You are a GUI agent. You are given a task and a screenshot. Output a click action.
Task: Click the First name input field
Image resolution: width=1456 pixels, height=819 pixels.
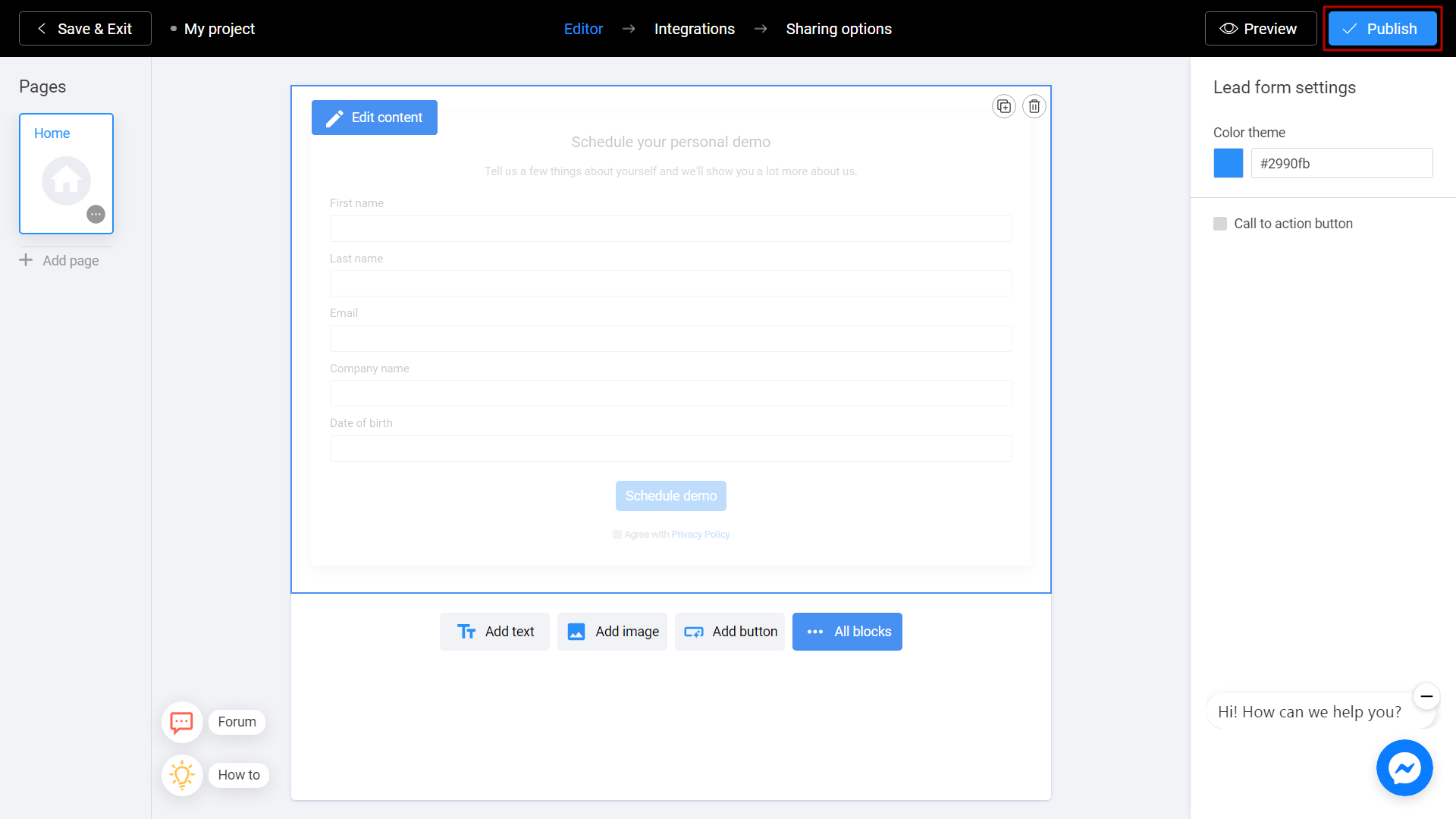click(x=671, y=228)
